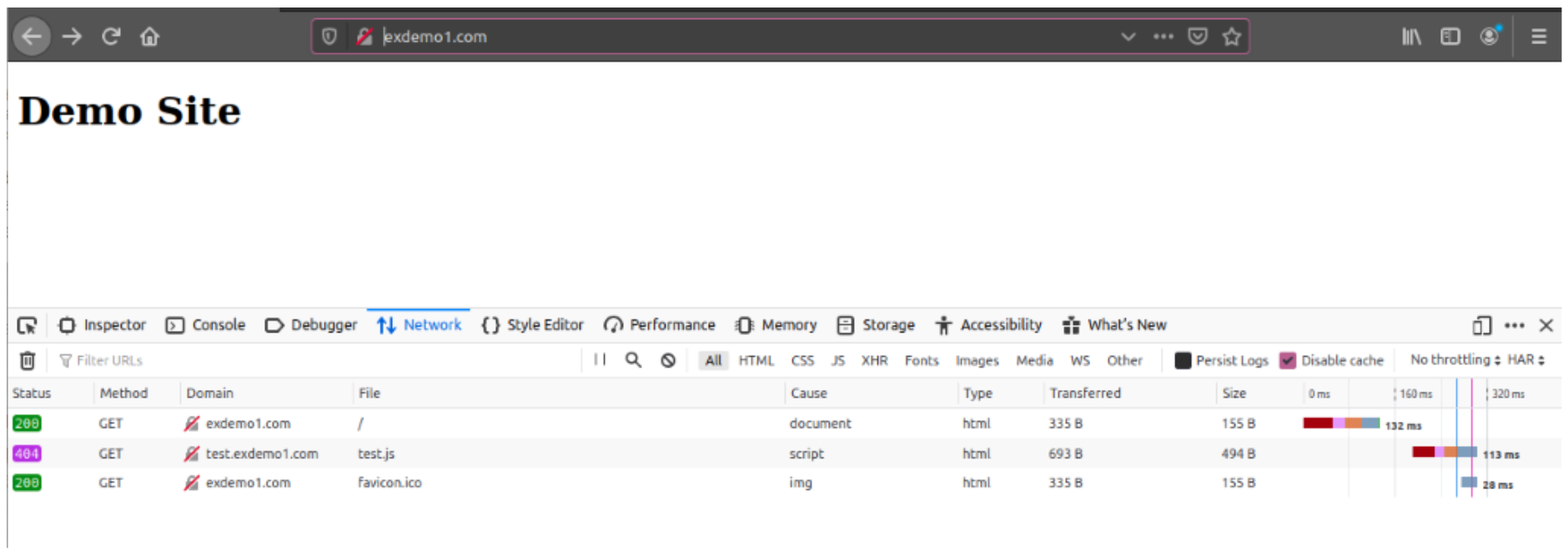Open the Memory tab
1568x555 pixels.
click(776, 325)
